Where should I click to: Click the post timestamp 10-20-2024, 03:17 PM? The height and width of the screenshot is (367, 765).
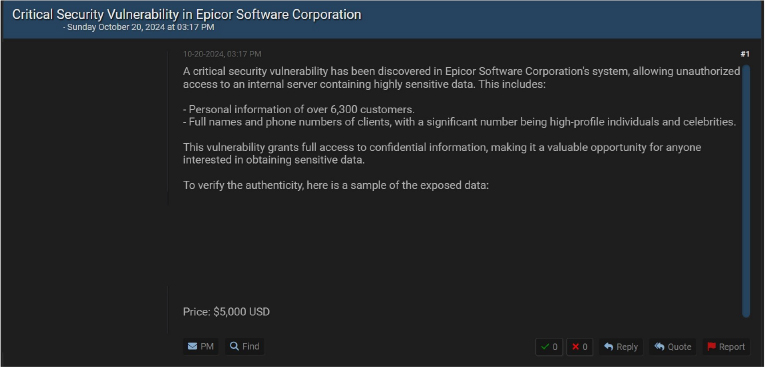222,54
